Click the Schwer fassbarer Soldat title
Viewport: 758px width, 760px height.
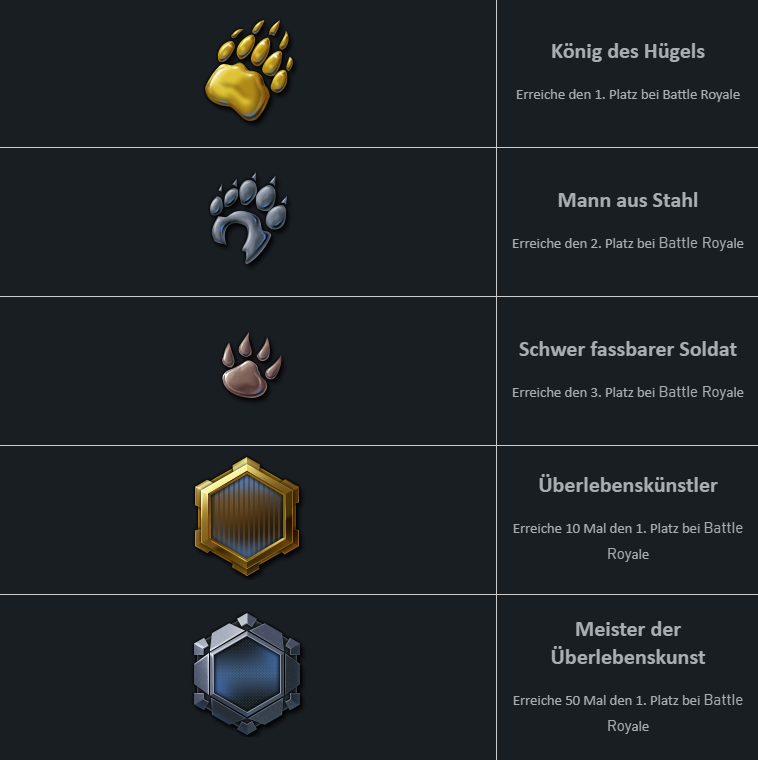pos(628,349)
